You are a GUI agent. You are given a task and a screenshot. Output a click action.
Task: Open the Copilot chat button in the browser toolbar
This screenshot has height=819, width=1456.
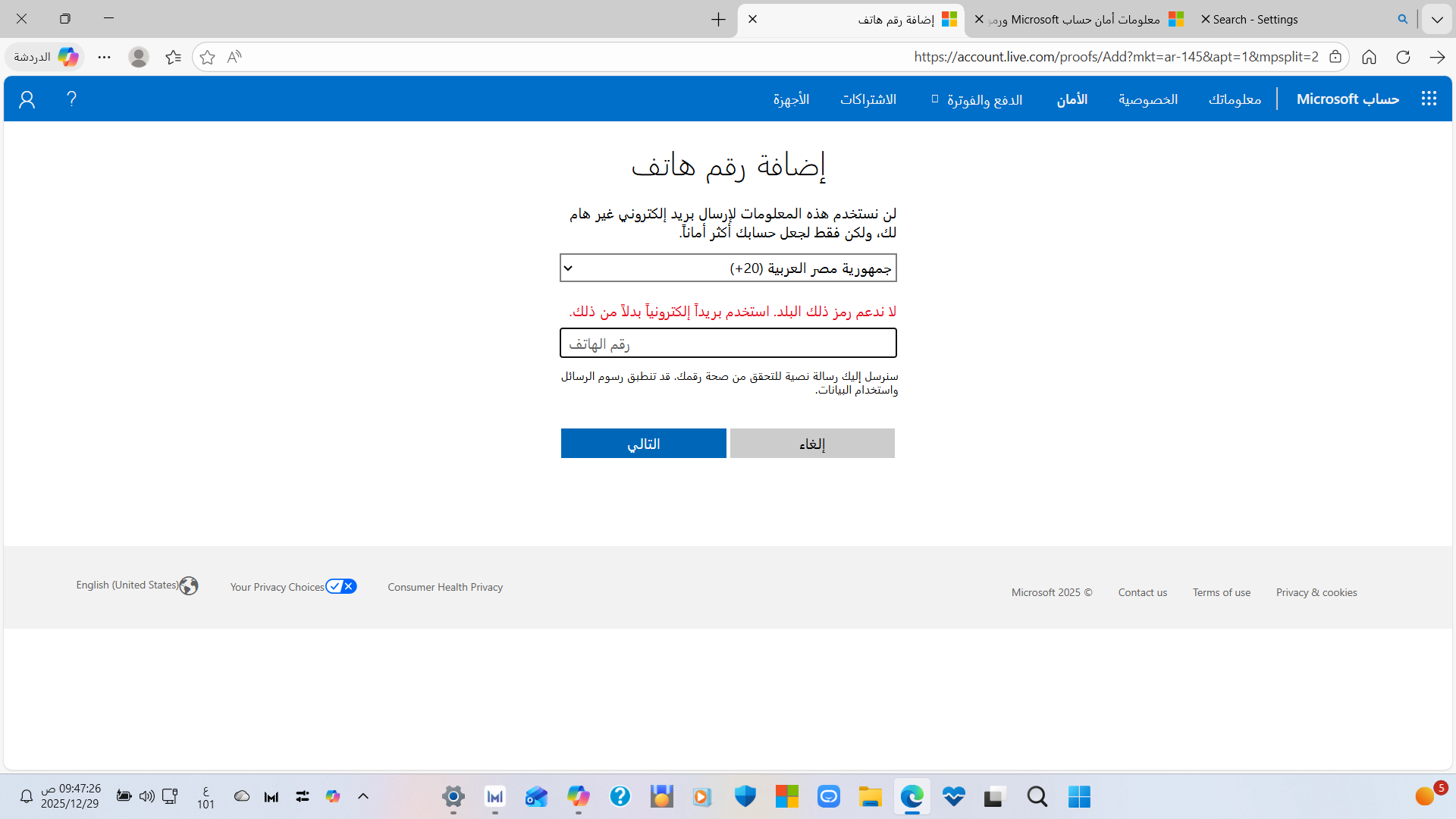tap(46, 57)
